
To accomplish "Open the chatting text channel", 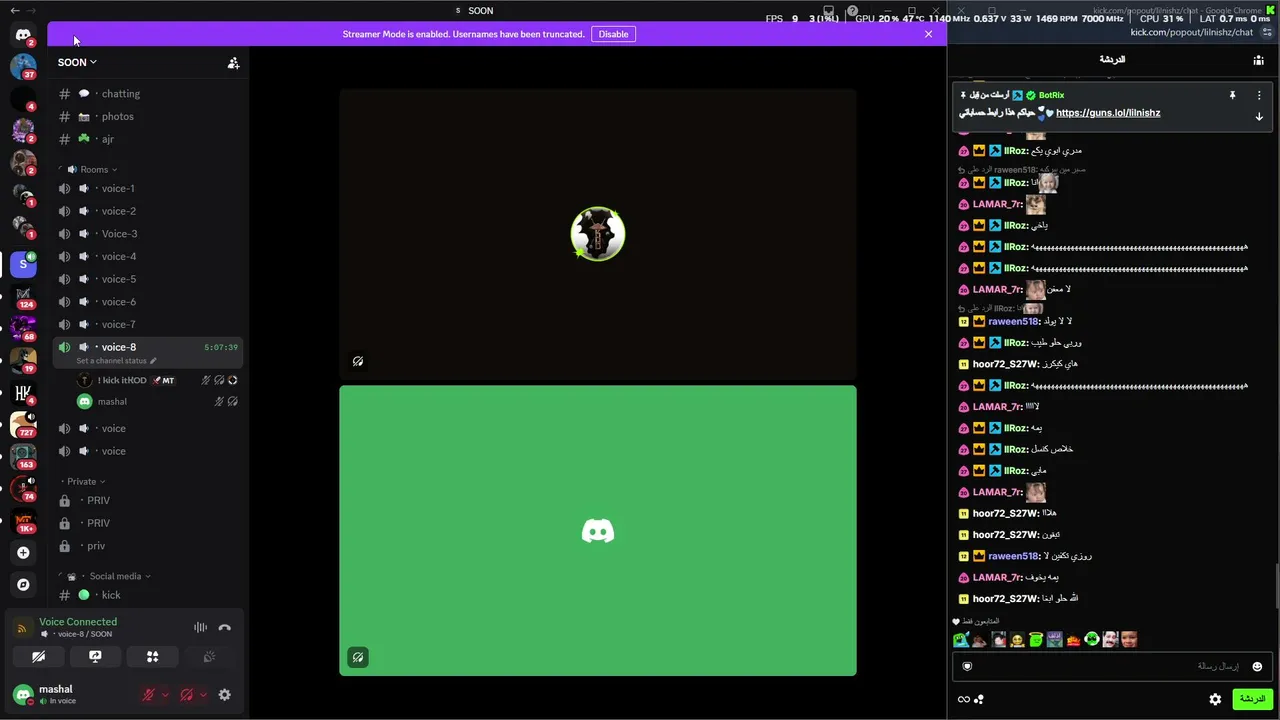I will click(148, 94).
